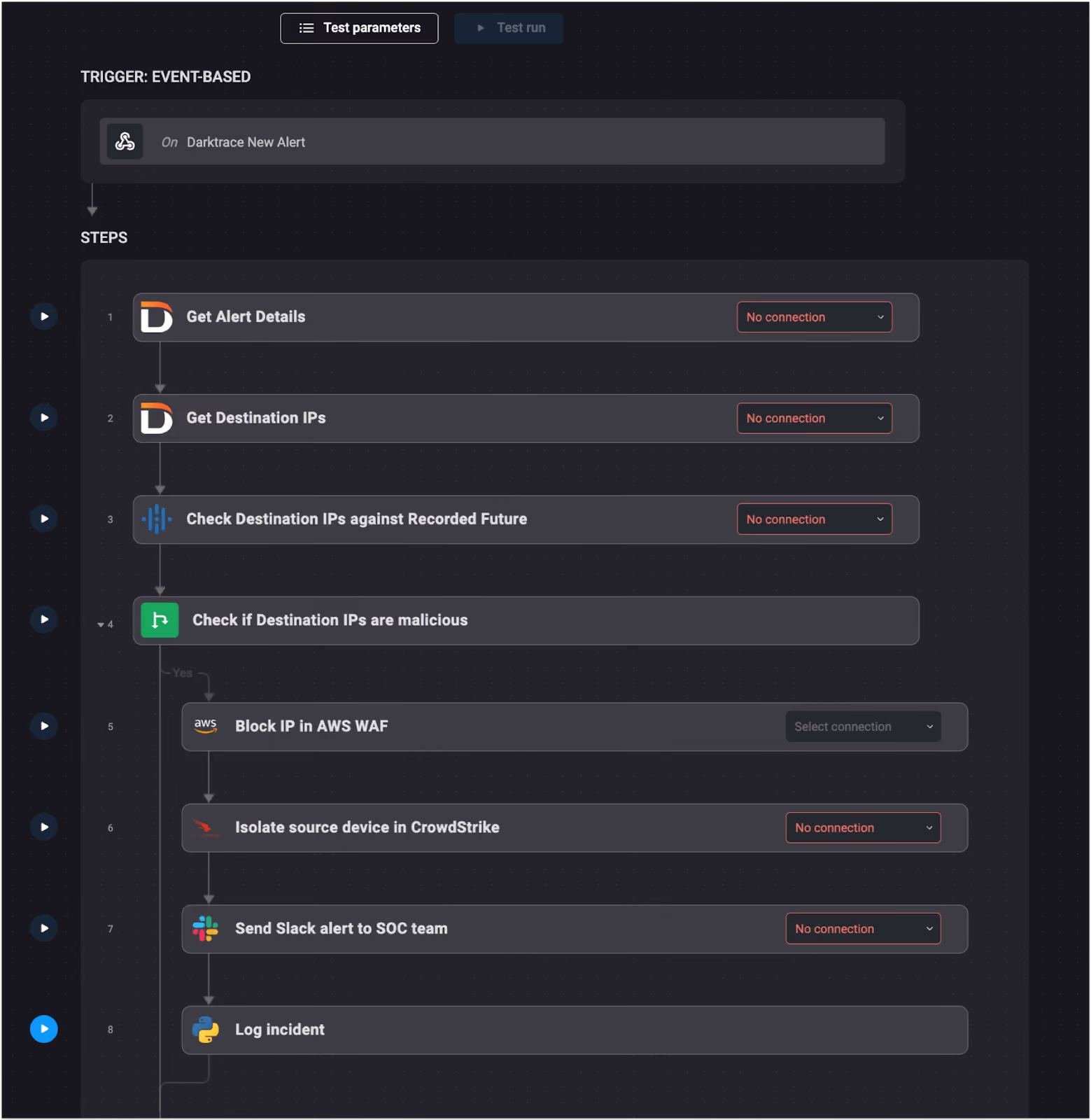Run step 1 Get Alert Details play button

click(44, 316)
